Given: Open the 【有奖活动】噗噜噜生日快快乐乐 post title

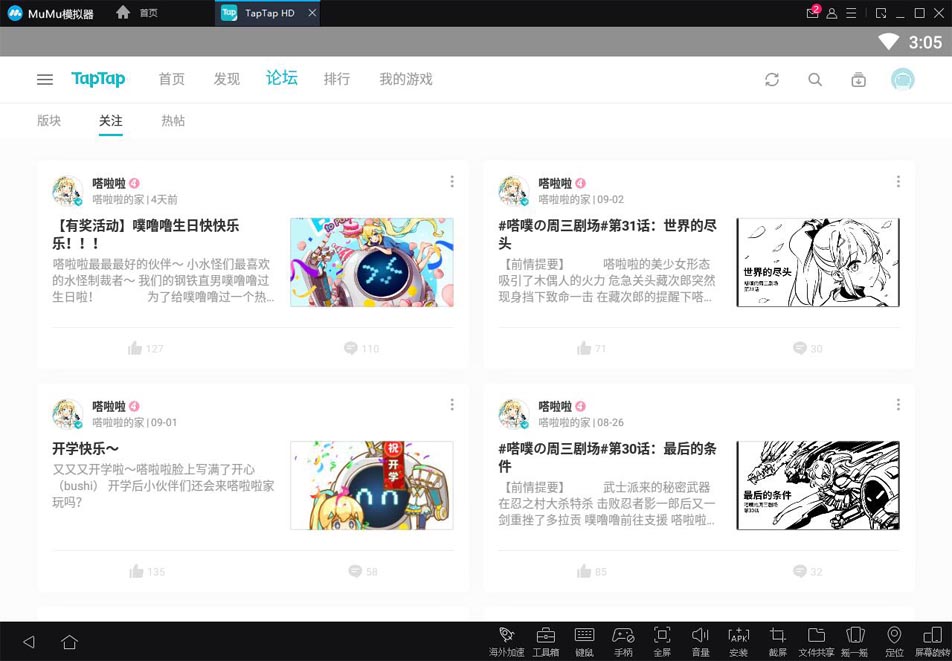Looking at the screenshot, I should 146,234.
